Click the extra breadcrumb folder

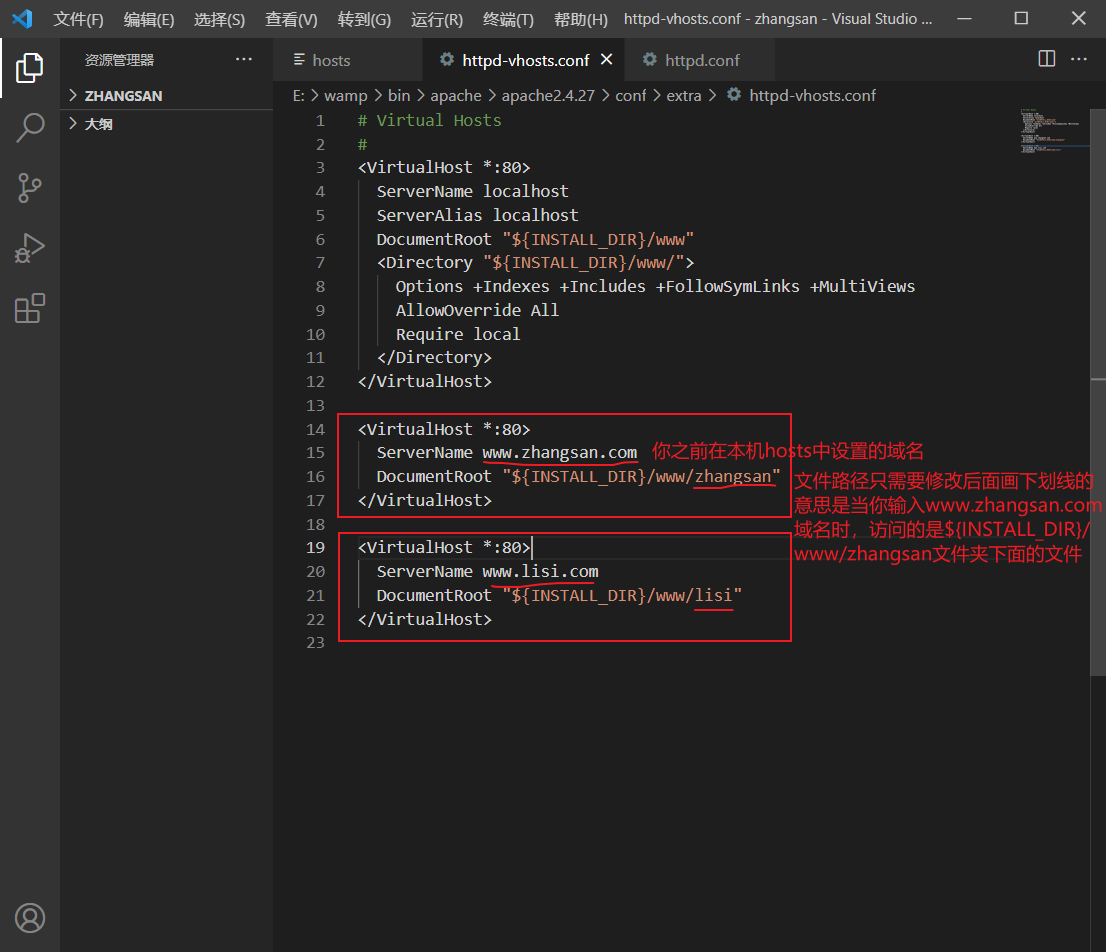[683, 95]
